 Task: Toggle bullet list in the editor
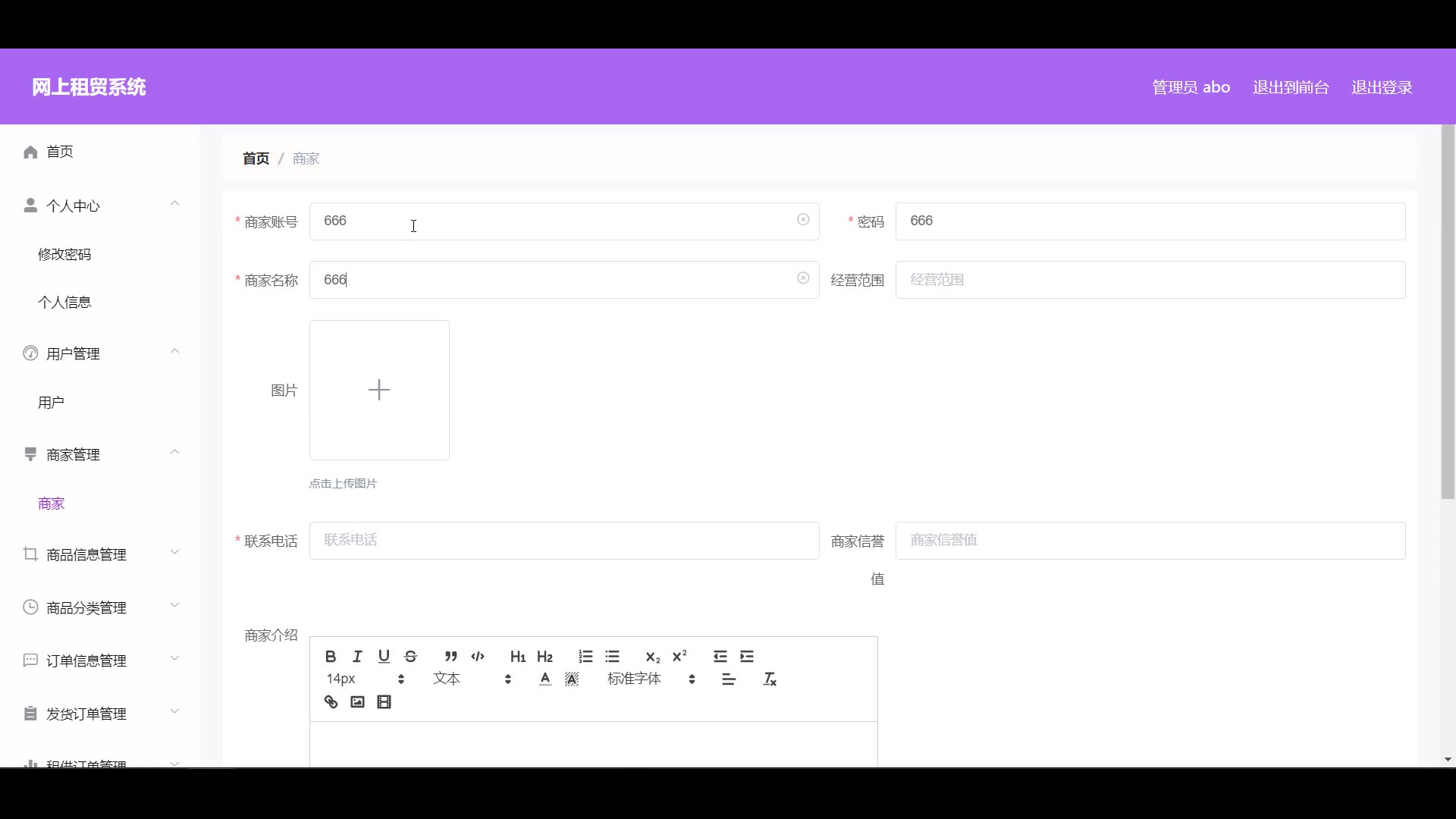coord(613,657)
